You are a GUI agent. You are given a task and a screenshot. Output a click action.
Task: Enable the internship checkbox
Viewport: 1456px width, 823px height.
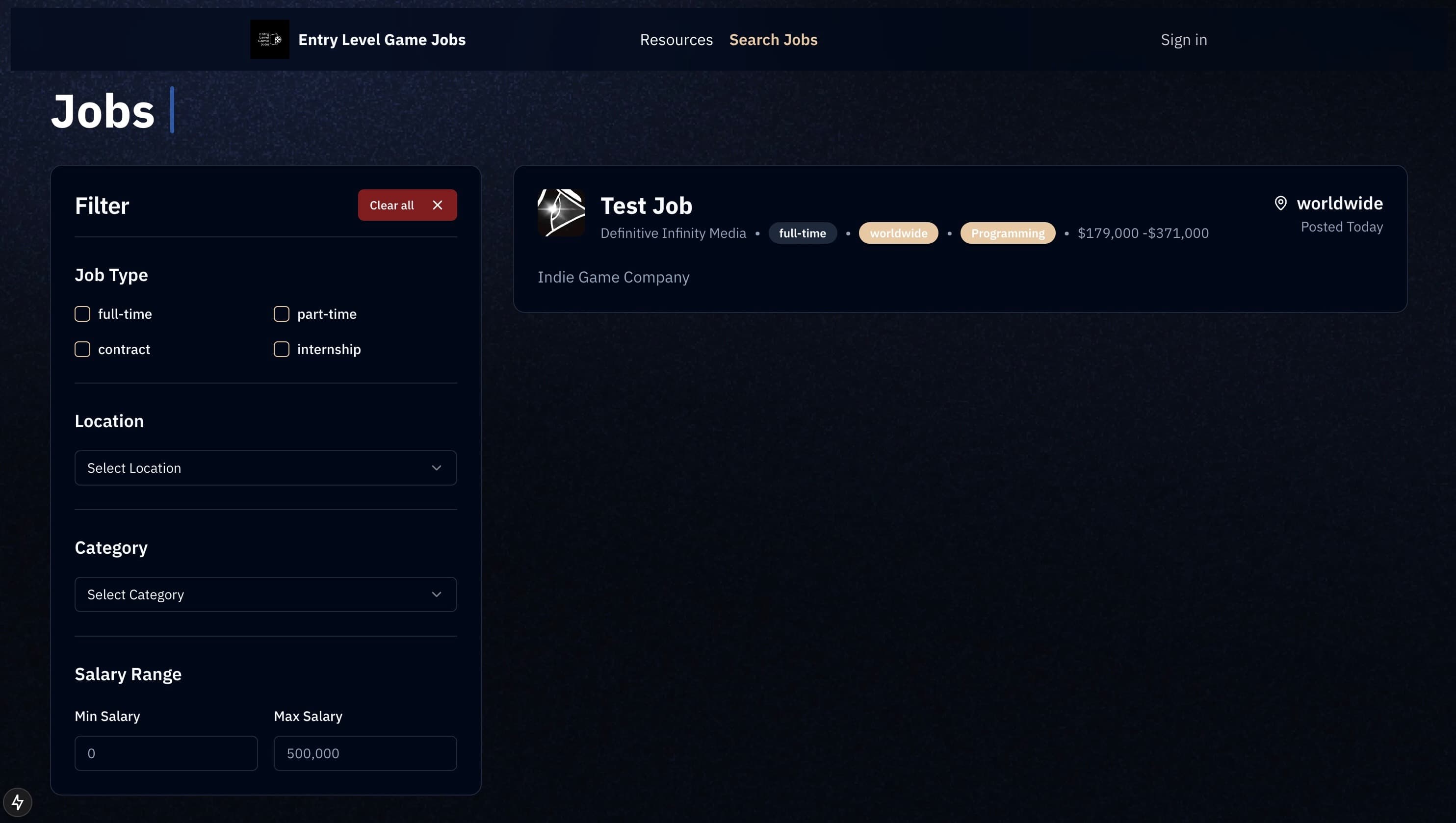282,349
